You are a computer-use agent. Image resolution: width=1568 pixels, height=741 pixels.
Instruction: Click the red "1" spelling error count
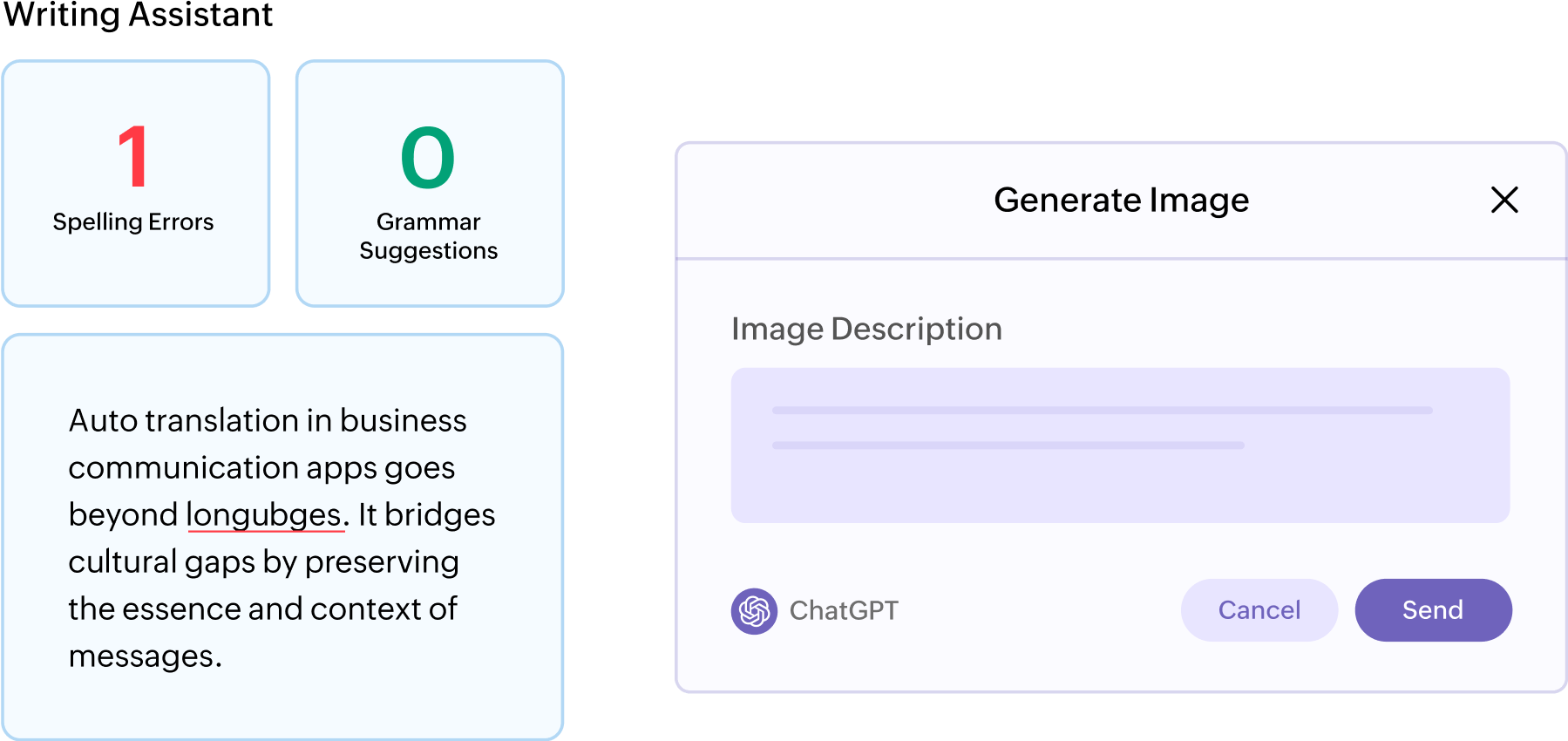click(134, 158)
